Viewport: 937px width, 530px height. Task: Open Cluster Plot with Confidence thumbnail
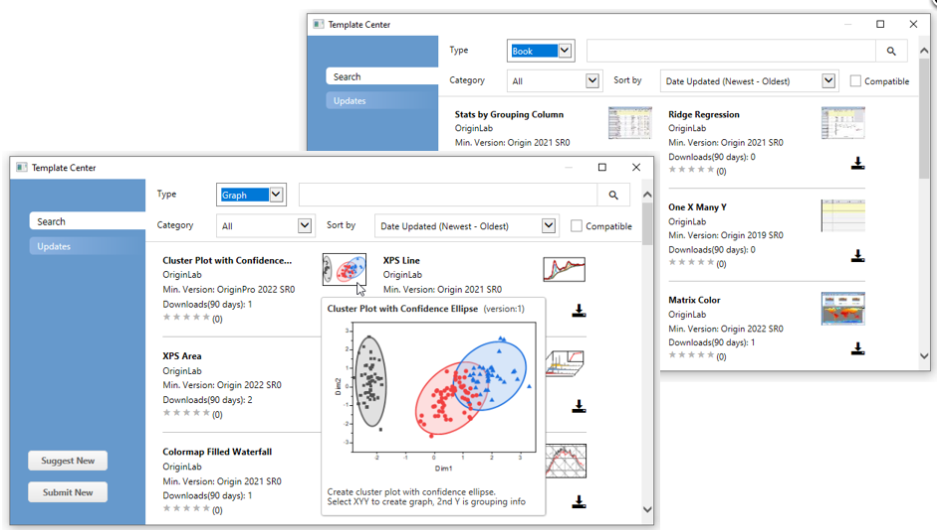(344, 269)
